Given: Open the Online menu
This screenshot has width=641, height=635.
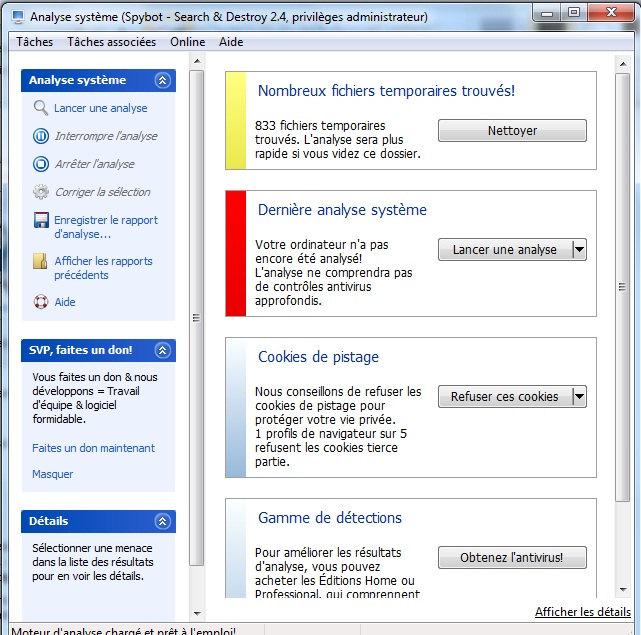Looking at the screenshot, I should (187, 42).
